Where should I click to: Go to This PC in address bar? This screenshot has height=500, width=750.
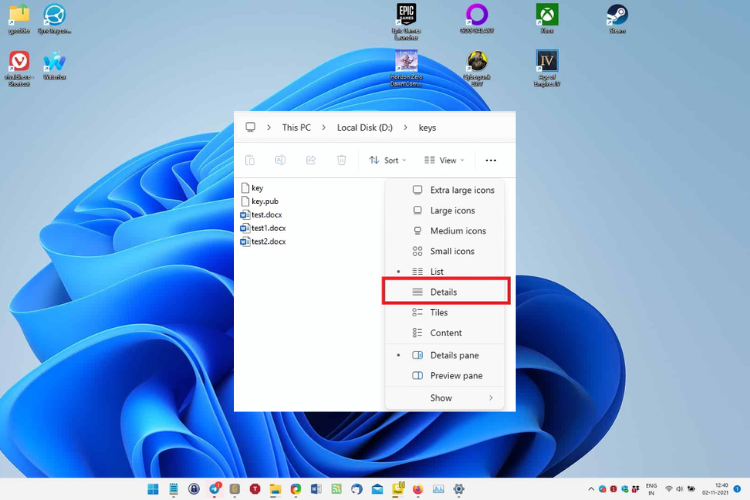296,127
